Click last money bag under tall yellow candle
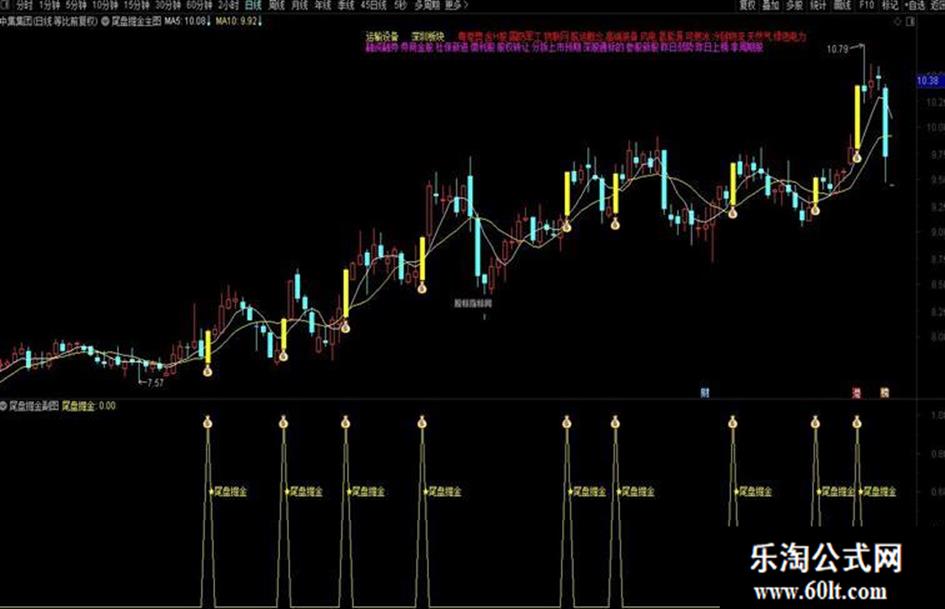The height and width of the screenshot is (609, 945). point(856,157)
